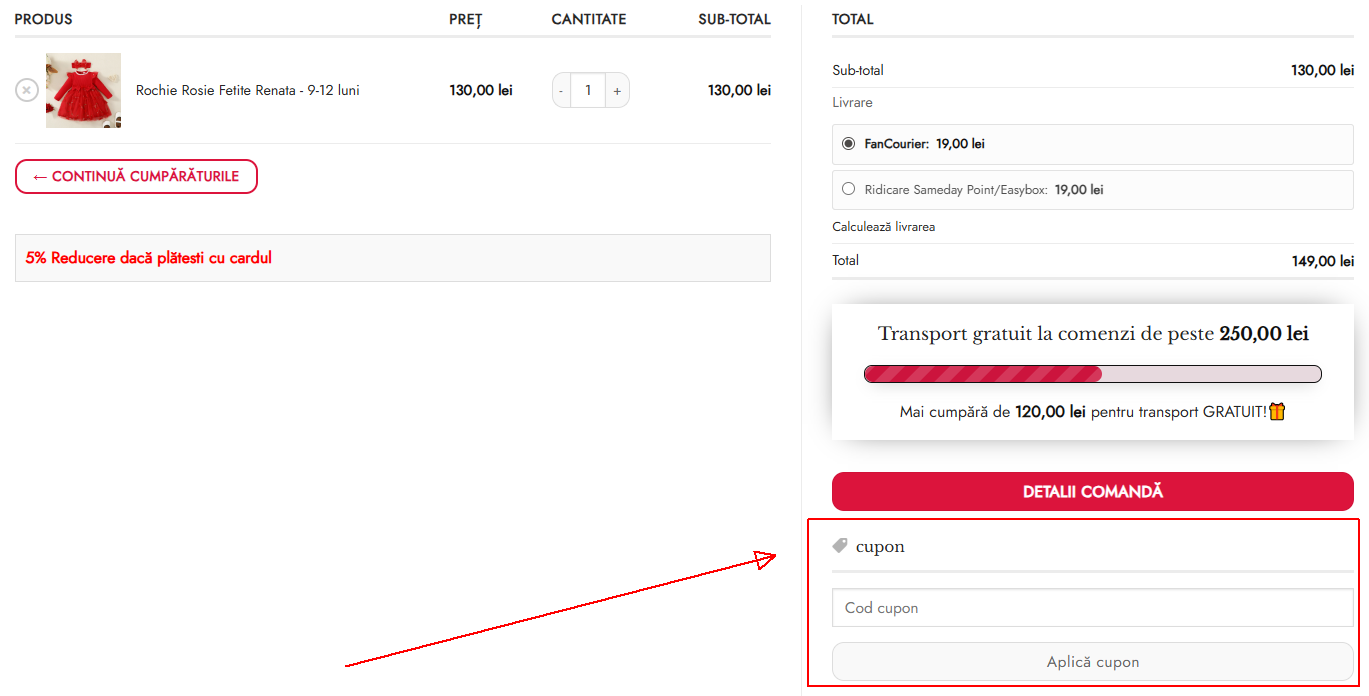Click the quantity number field
The height and width of the screenshot is (696, 1369).
click(x=588, y=90)
